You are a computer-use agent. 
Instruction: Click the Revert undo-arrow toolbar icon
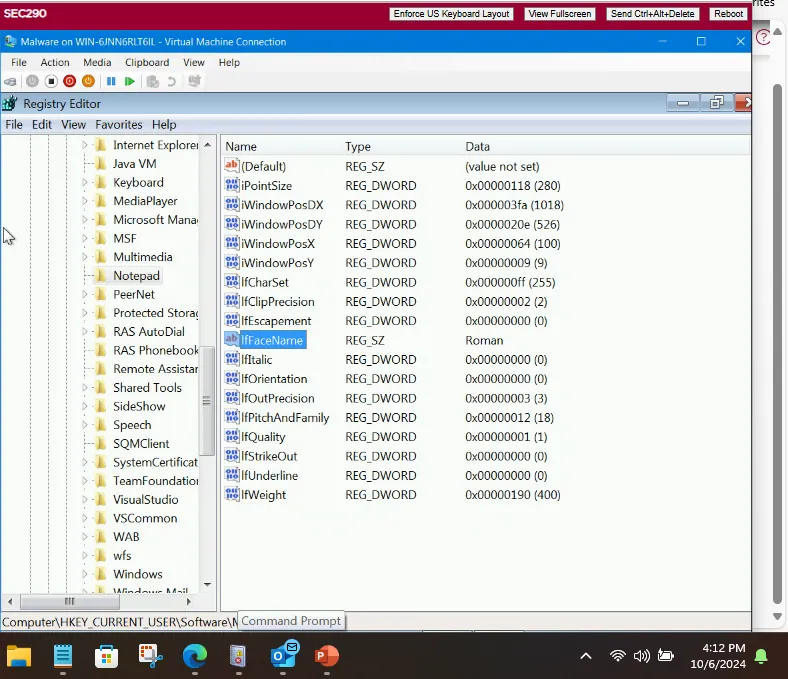(x=171, y=81)
